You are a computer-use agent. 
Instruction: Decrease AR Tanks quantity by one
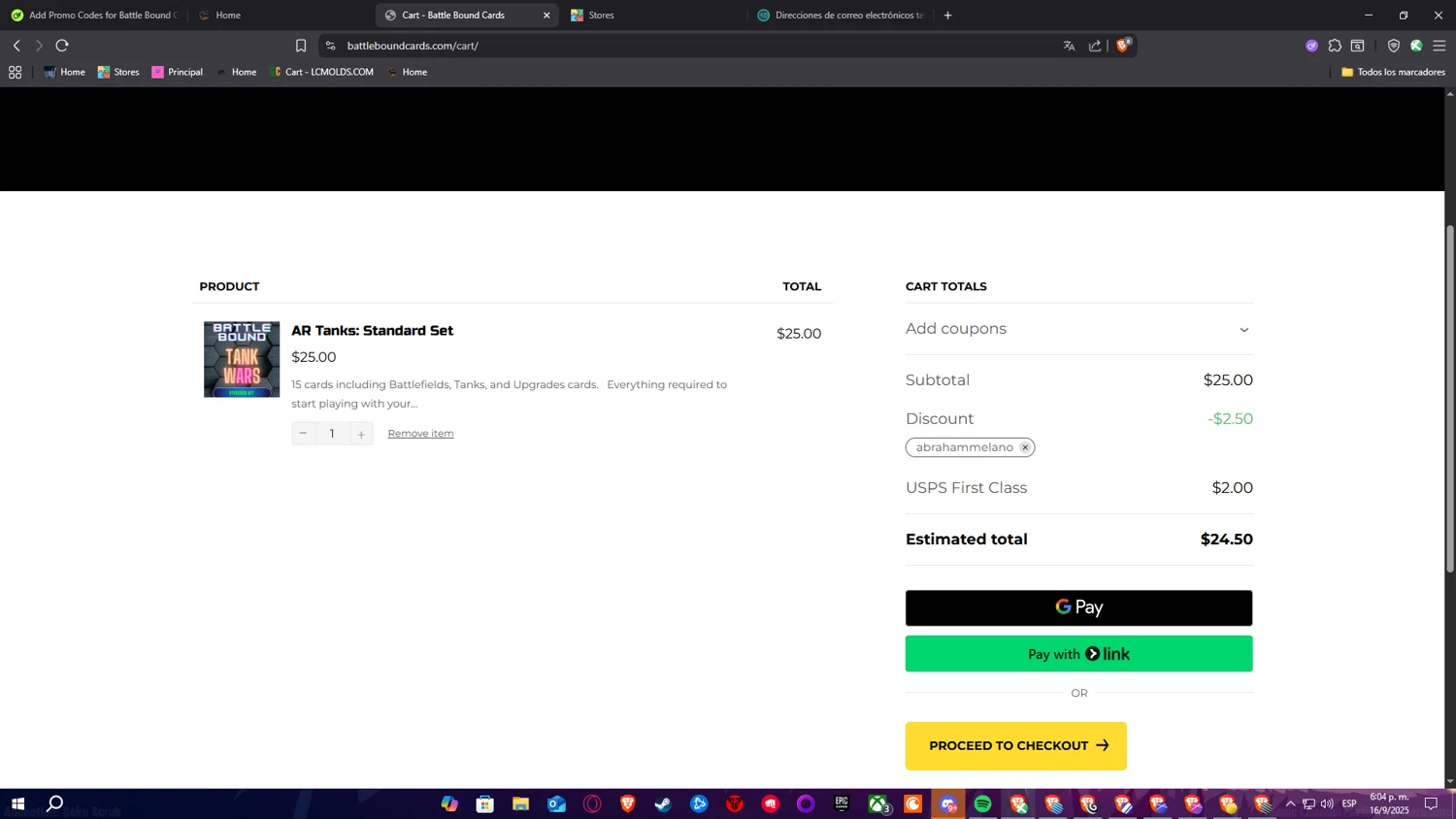[303, 434]
